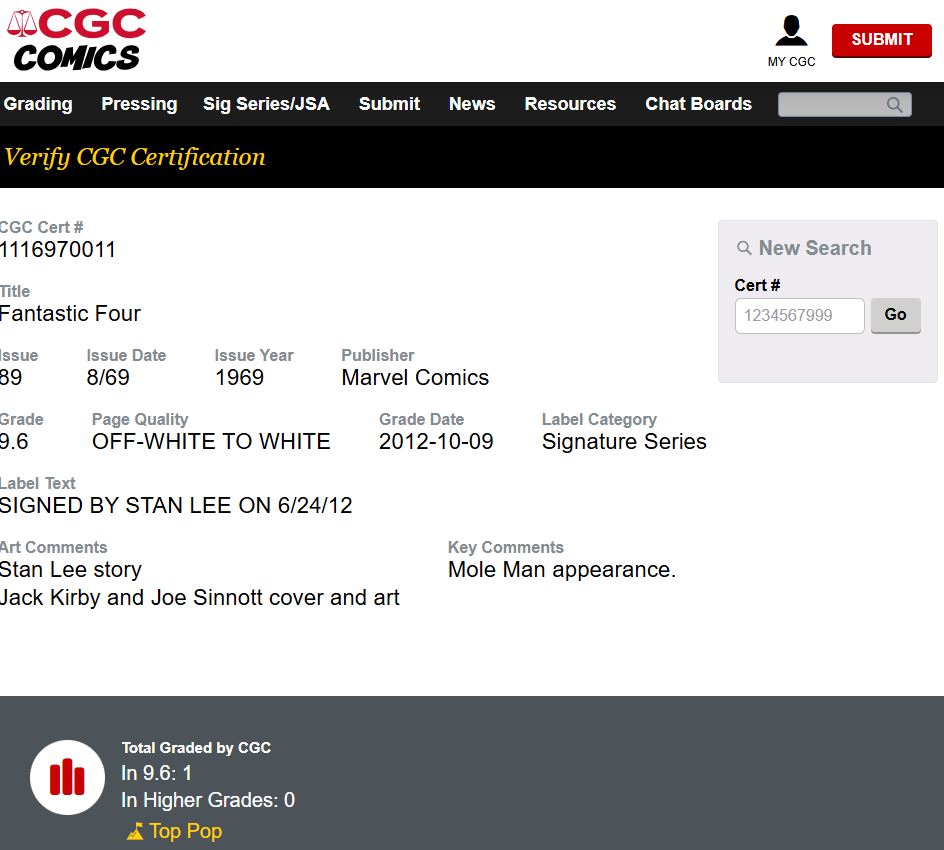944x850 pixels.
Task: Click the Stan Lee story art comment
Action: click(x=71, y=569)
